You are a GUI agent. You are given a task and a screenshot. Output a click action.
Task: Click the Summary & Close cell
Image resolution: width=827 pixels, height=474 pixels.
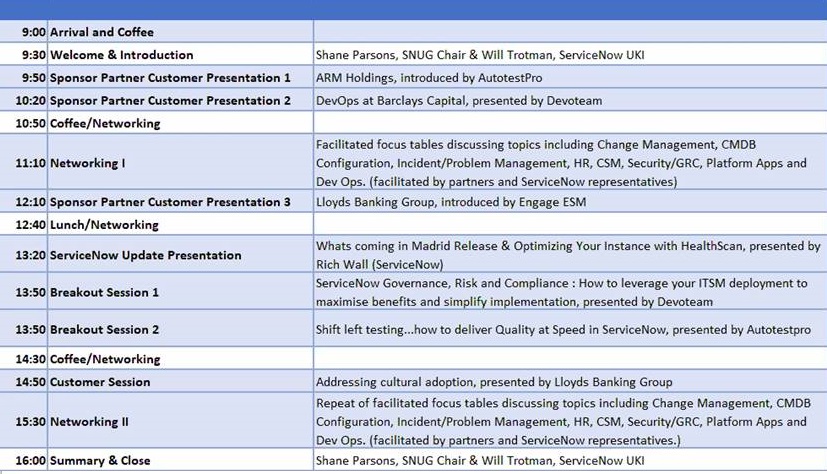[x=180, y=460]
